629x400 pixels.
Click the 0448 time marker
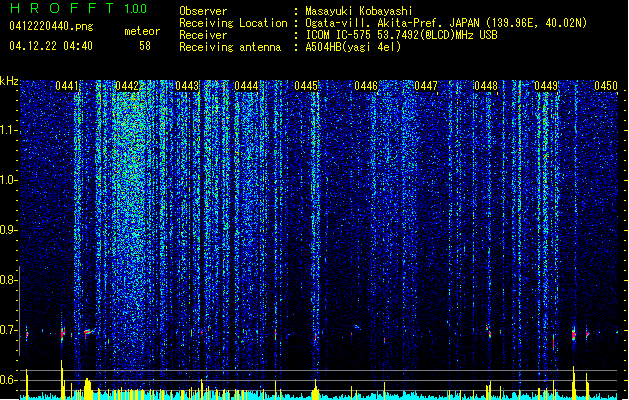[x=486, y=86]
